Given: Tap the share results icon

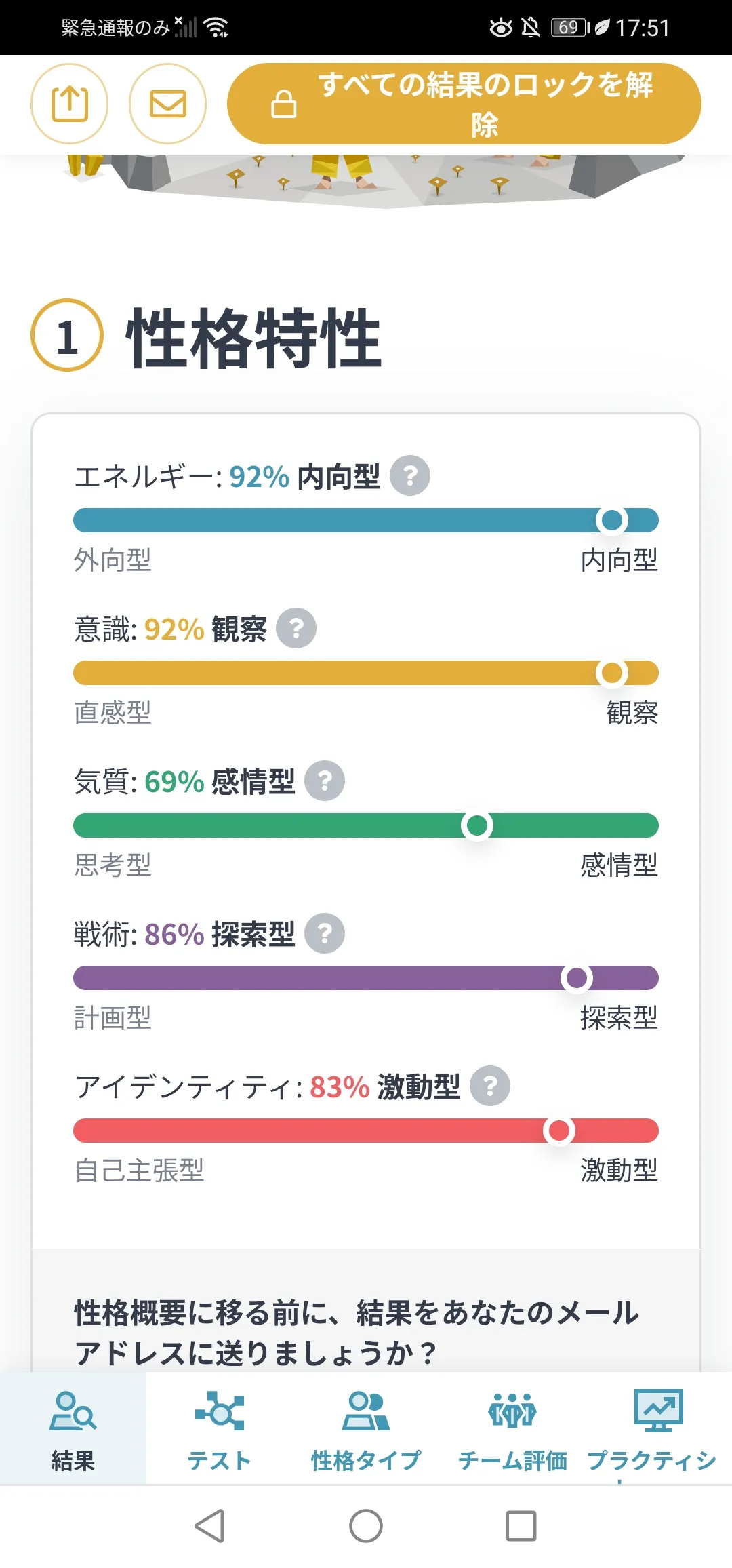Looking at the screenshot, I should (69, 104).
